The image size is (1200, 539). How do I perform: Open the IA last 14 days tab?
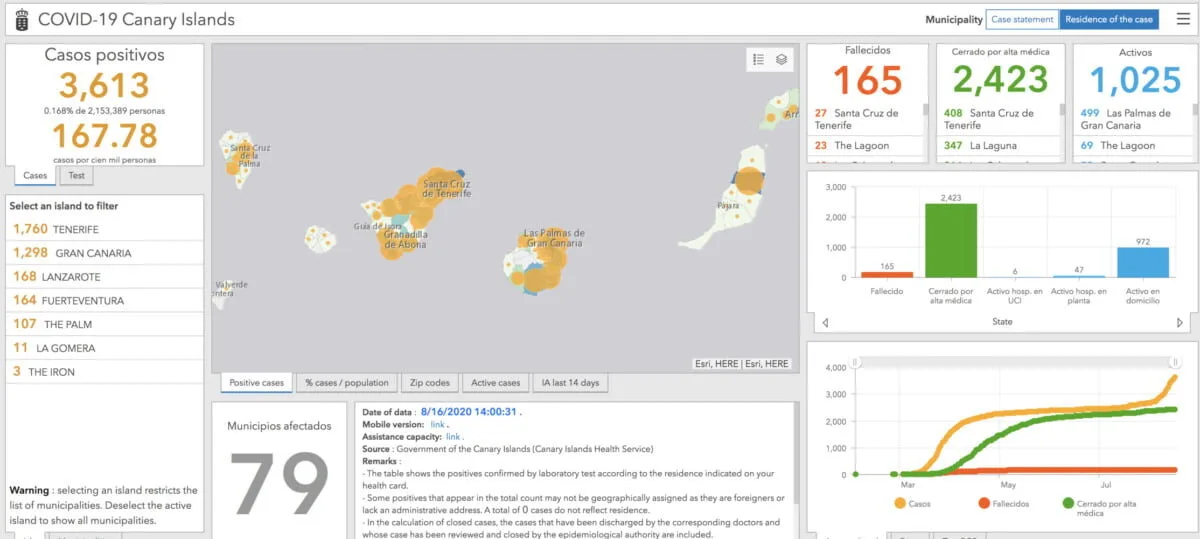click(570, 383)
